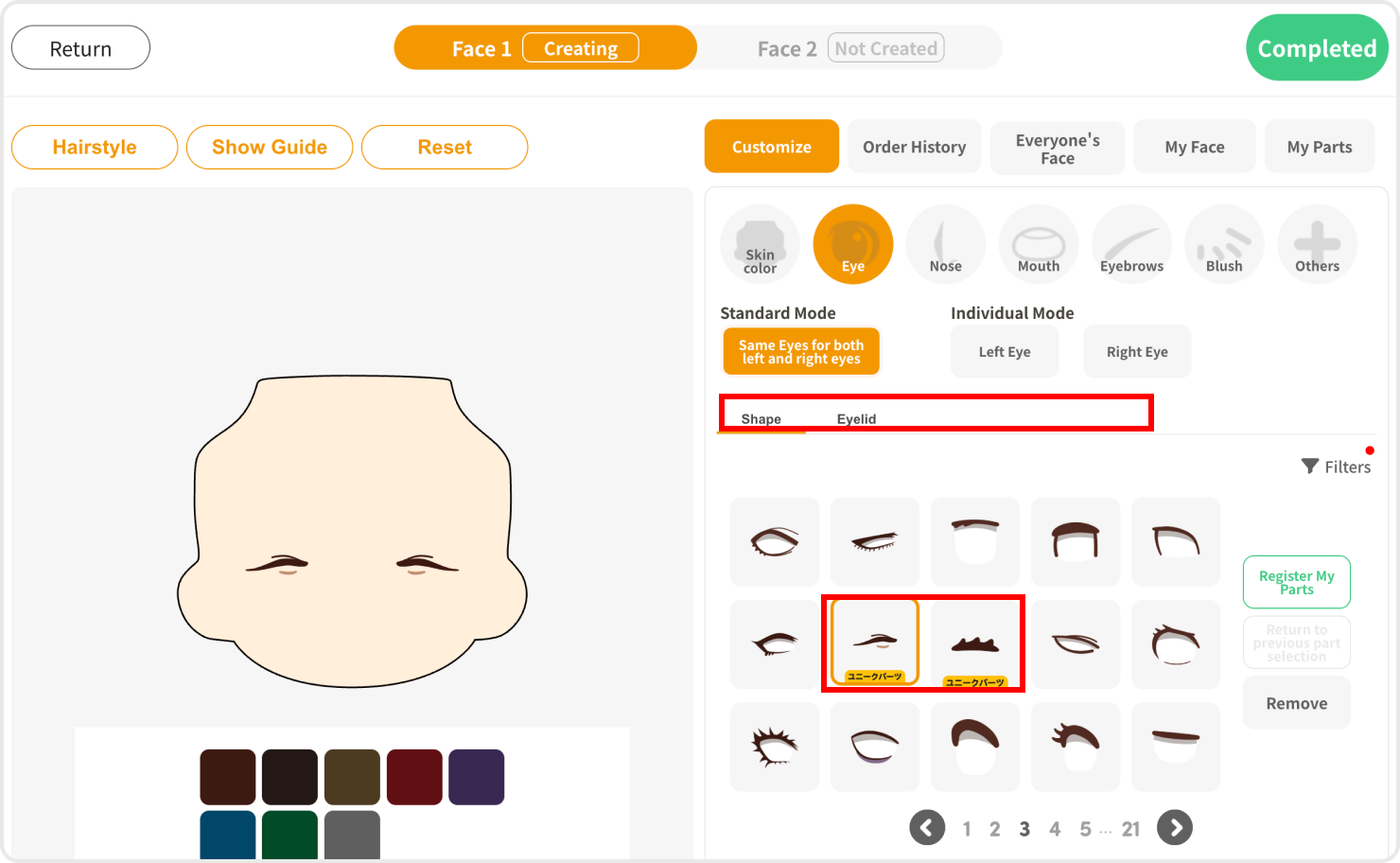Go to next page of eye shapes
Screen dimensions: 1400x863
click(1175, 828)
